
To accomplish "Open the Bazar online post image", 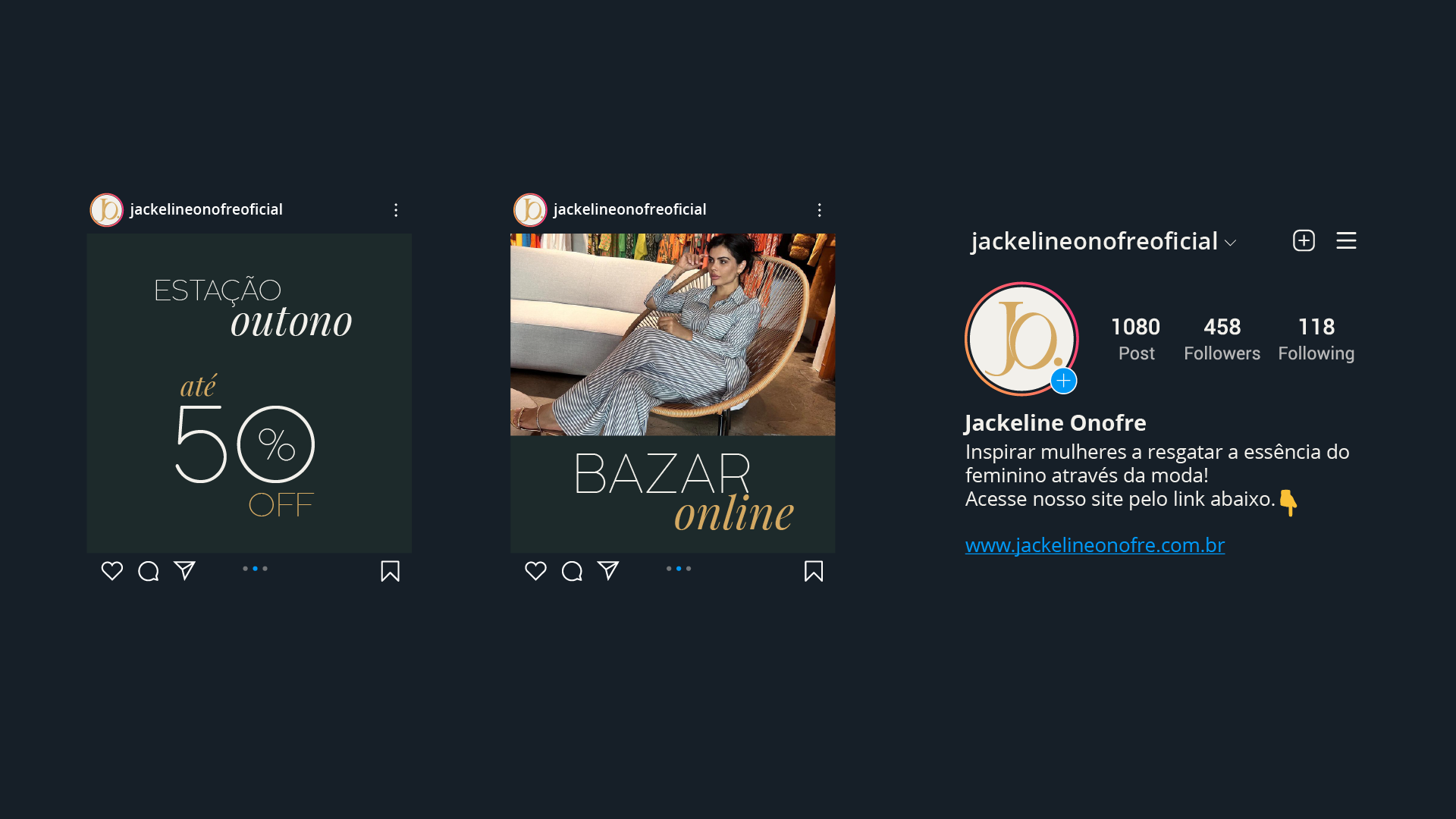I will click(x=673, y=393).
